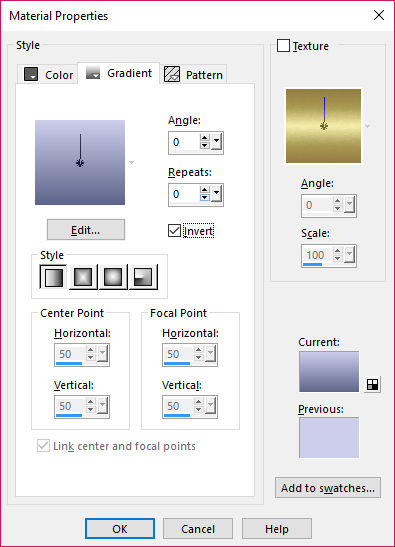The image size is (395, 547).
Task: Enable the Texture checkbox
Action: click(x=283, y=46)
